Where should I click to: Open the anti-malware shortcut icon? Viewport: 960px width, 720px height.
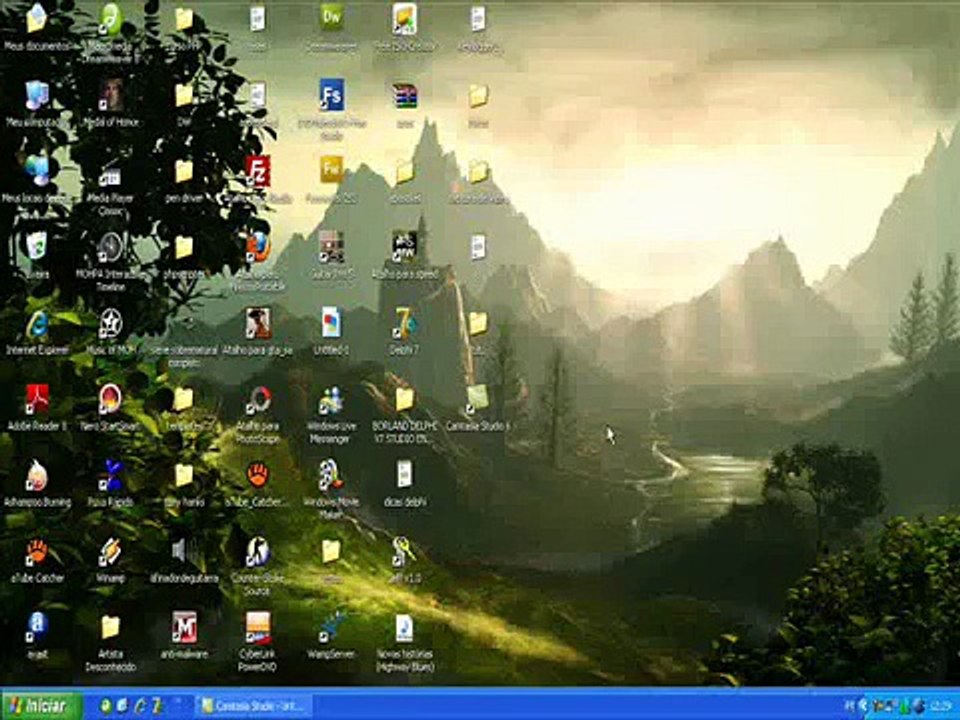[184, 627]
